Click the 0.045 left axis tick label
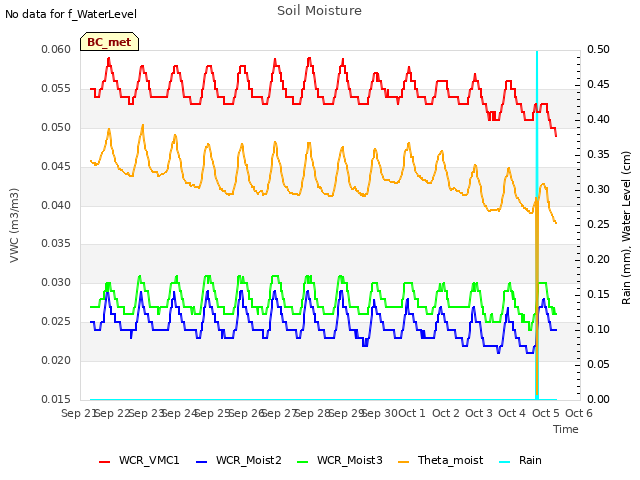This screenshot has height=480, width=640. [56, 167]
